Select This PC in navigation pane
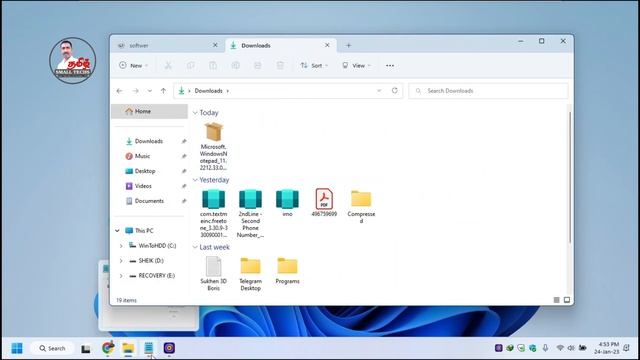640x360 pixels. tap(144, 231)
